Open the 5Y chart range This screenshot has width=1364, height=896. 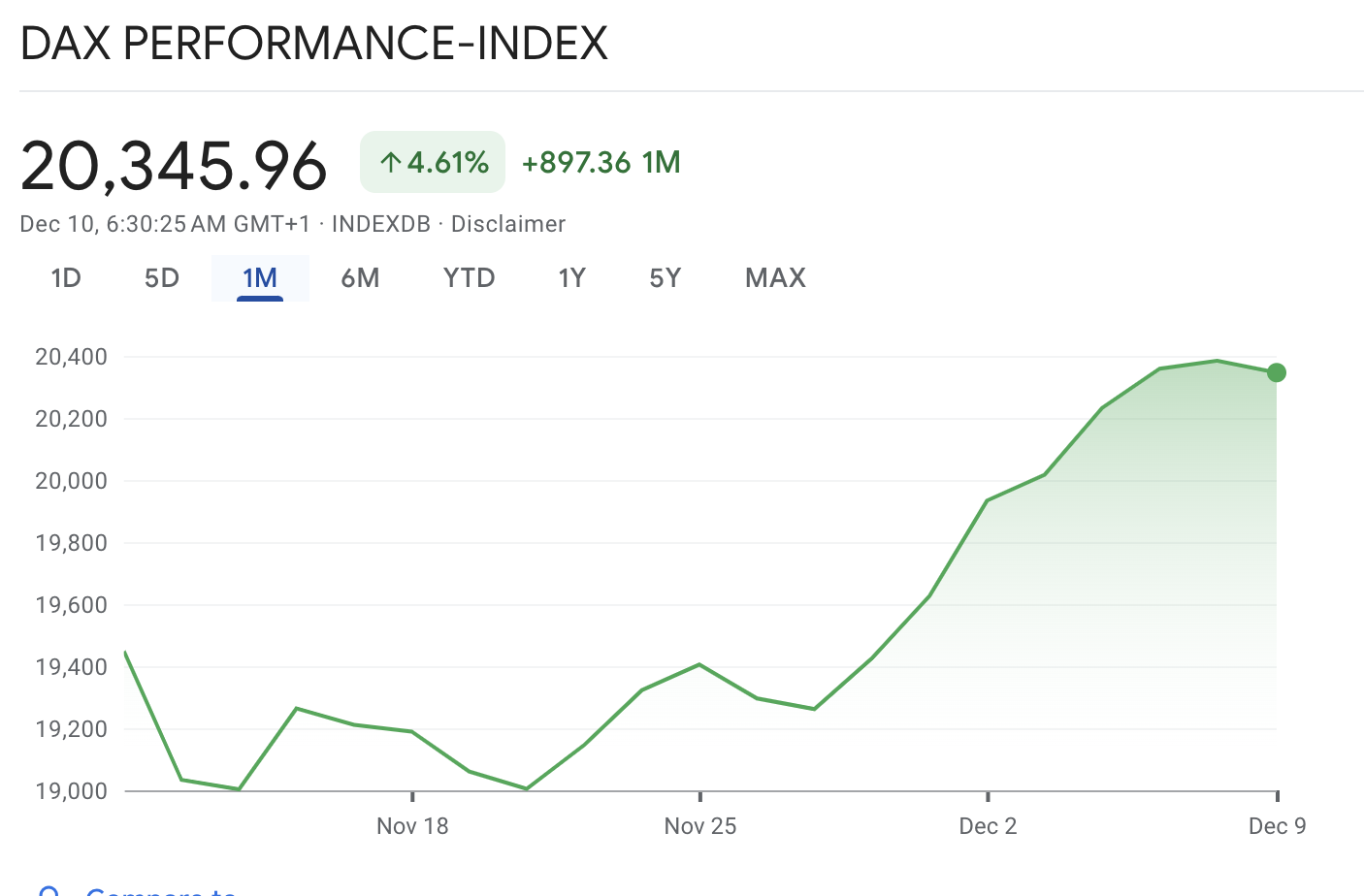pos(666,278)
